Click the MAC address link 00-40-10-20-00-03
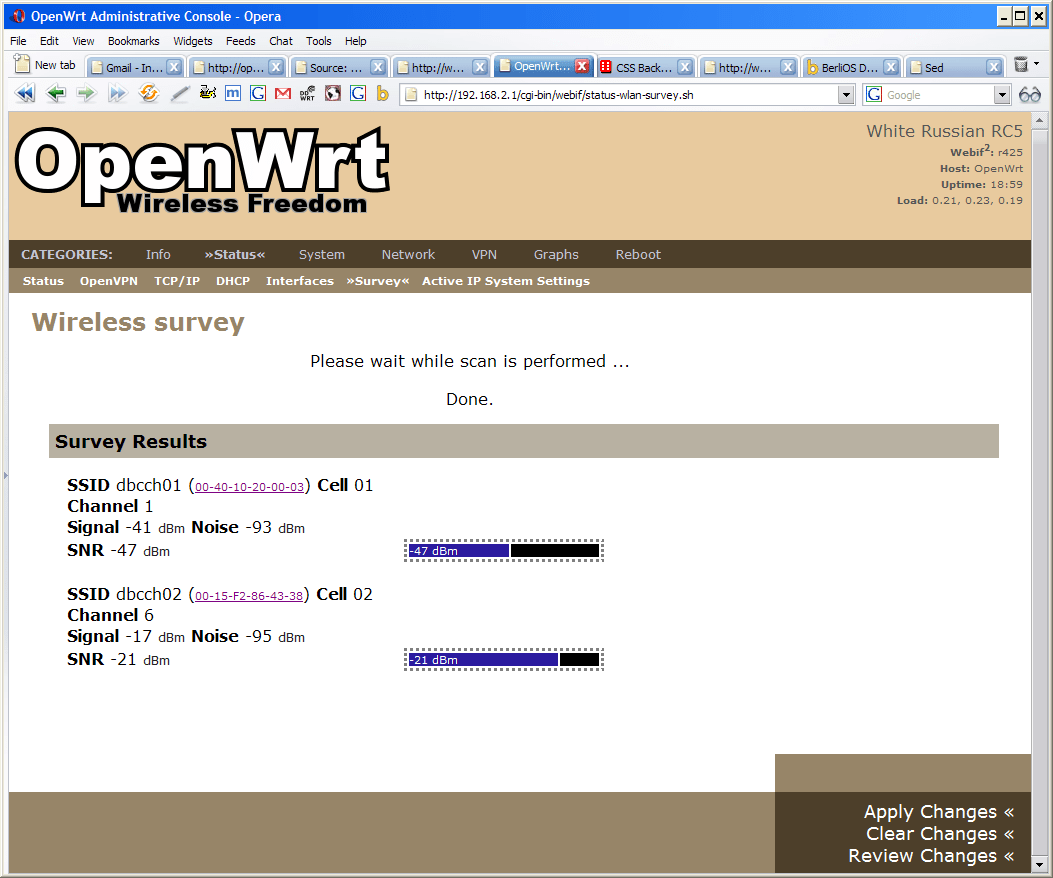This screenshot has width=1053, height=878. coord(251,486)
